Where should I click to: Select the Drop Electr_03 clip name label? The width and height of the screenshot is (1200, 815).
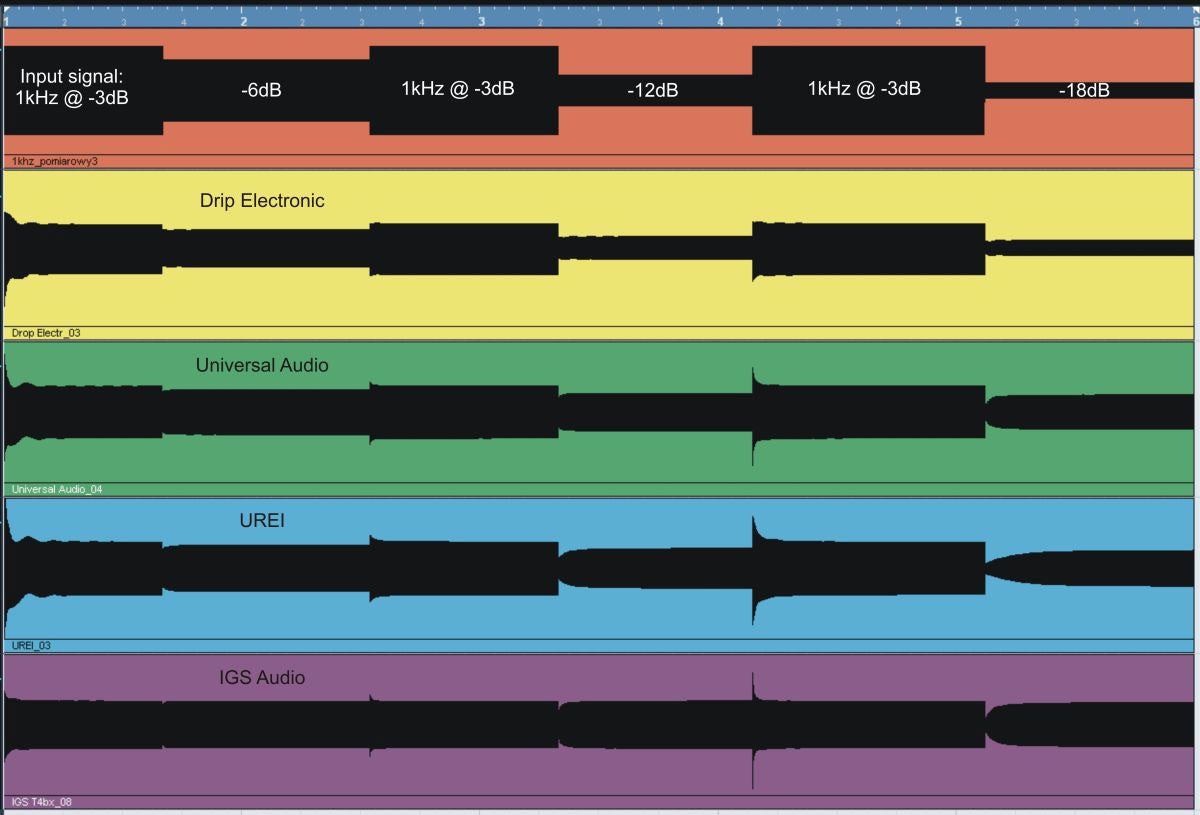point(46,333)
